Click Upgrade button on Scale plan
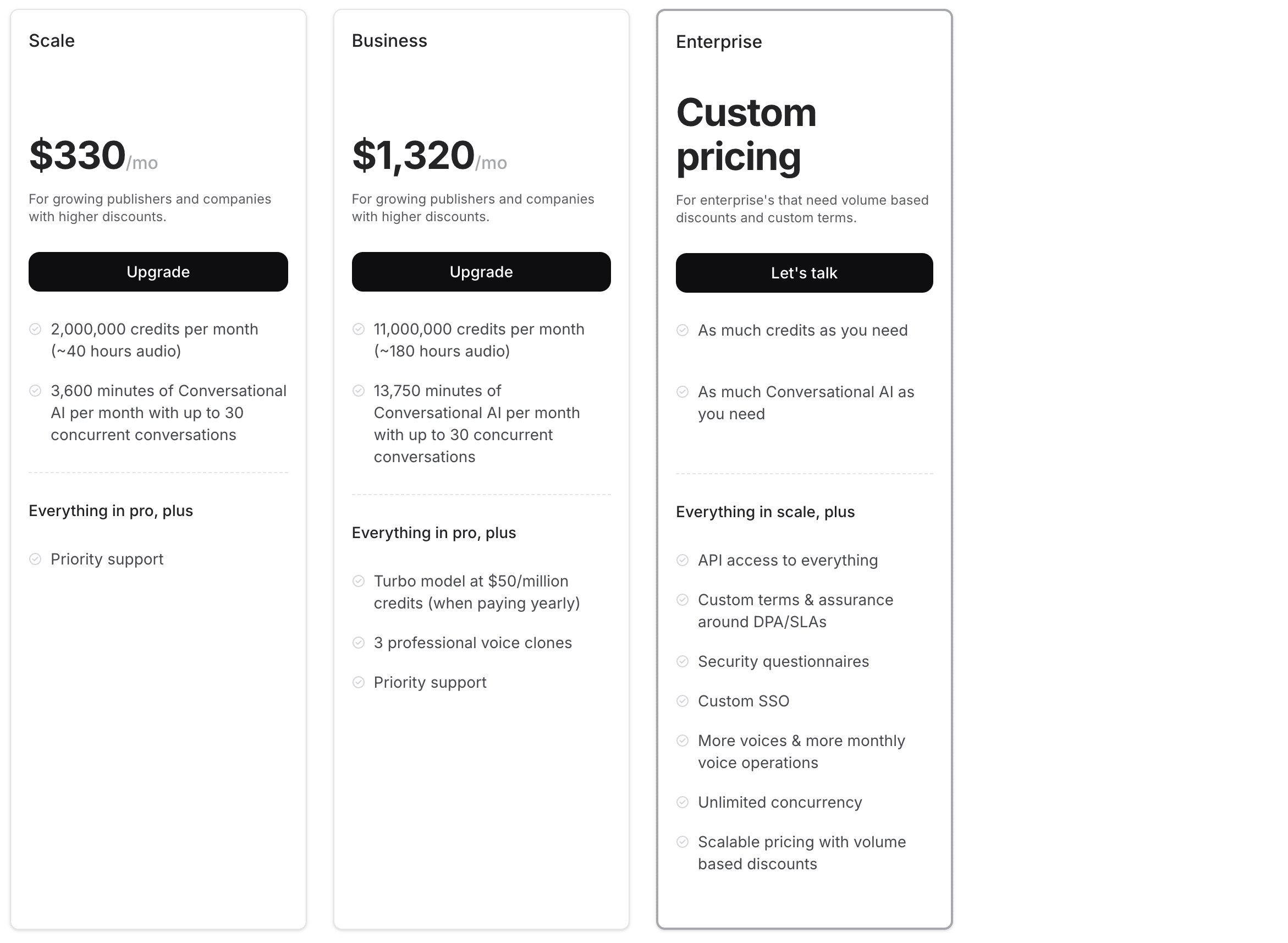This screenshot has width=1288, height=943. 158,272
